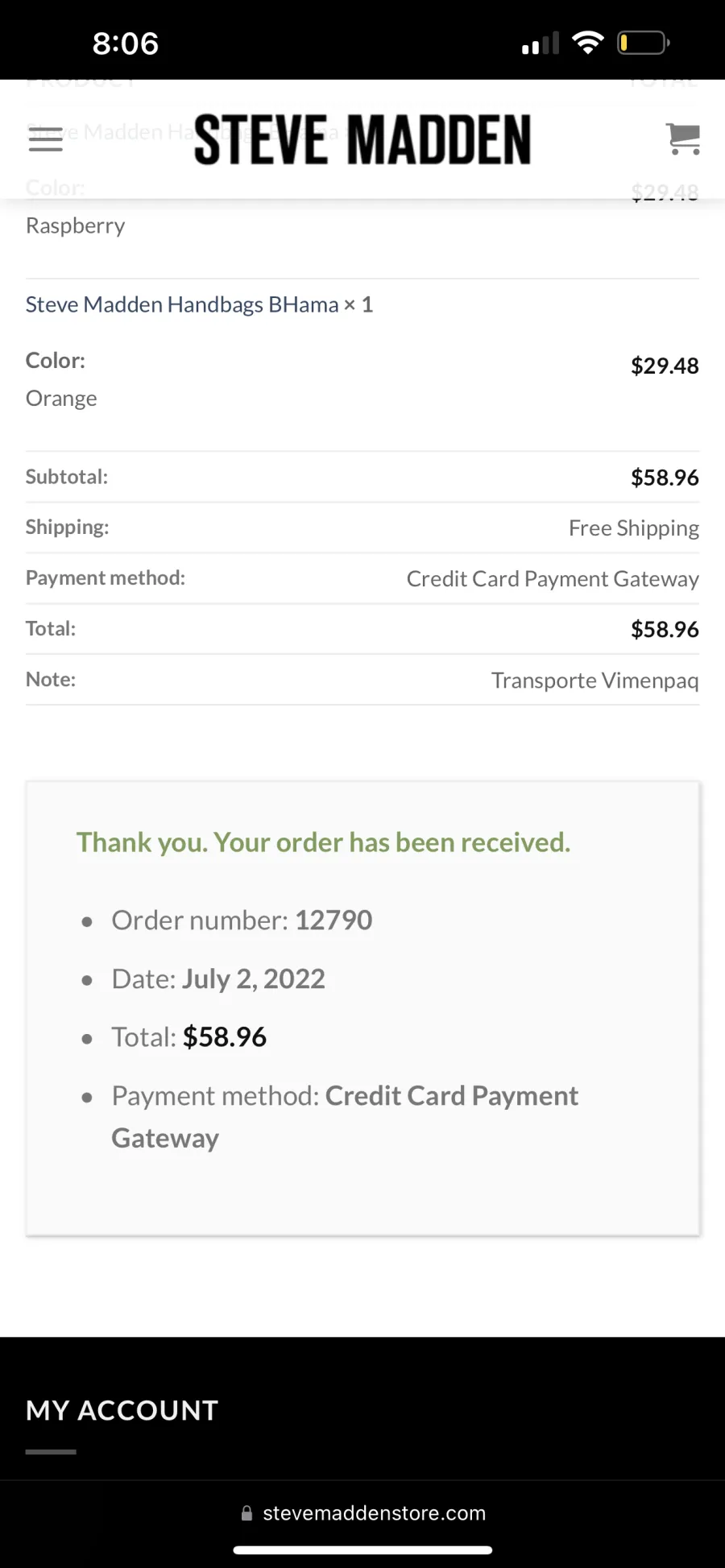Tap the lock icon beside the URL
This screenshot has width=725, height=1568.
(x=246, y=1513)
